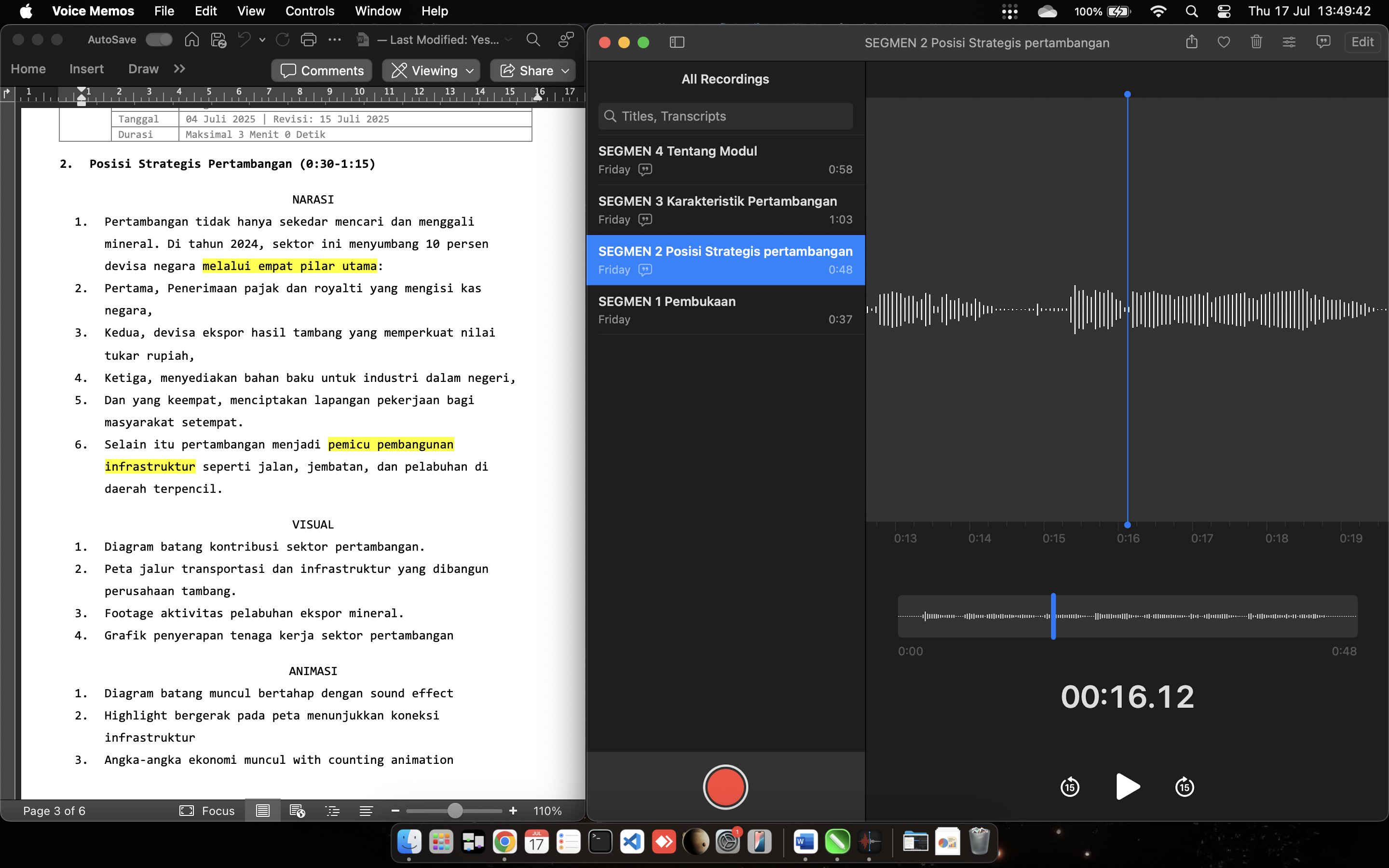
Task: Toggle the AutoSave switch in Word
Action: (x=158, y=40)
